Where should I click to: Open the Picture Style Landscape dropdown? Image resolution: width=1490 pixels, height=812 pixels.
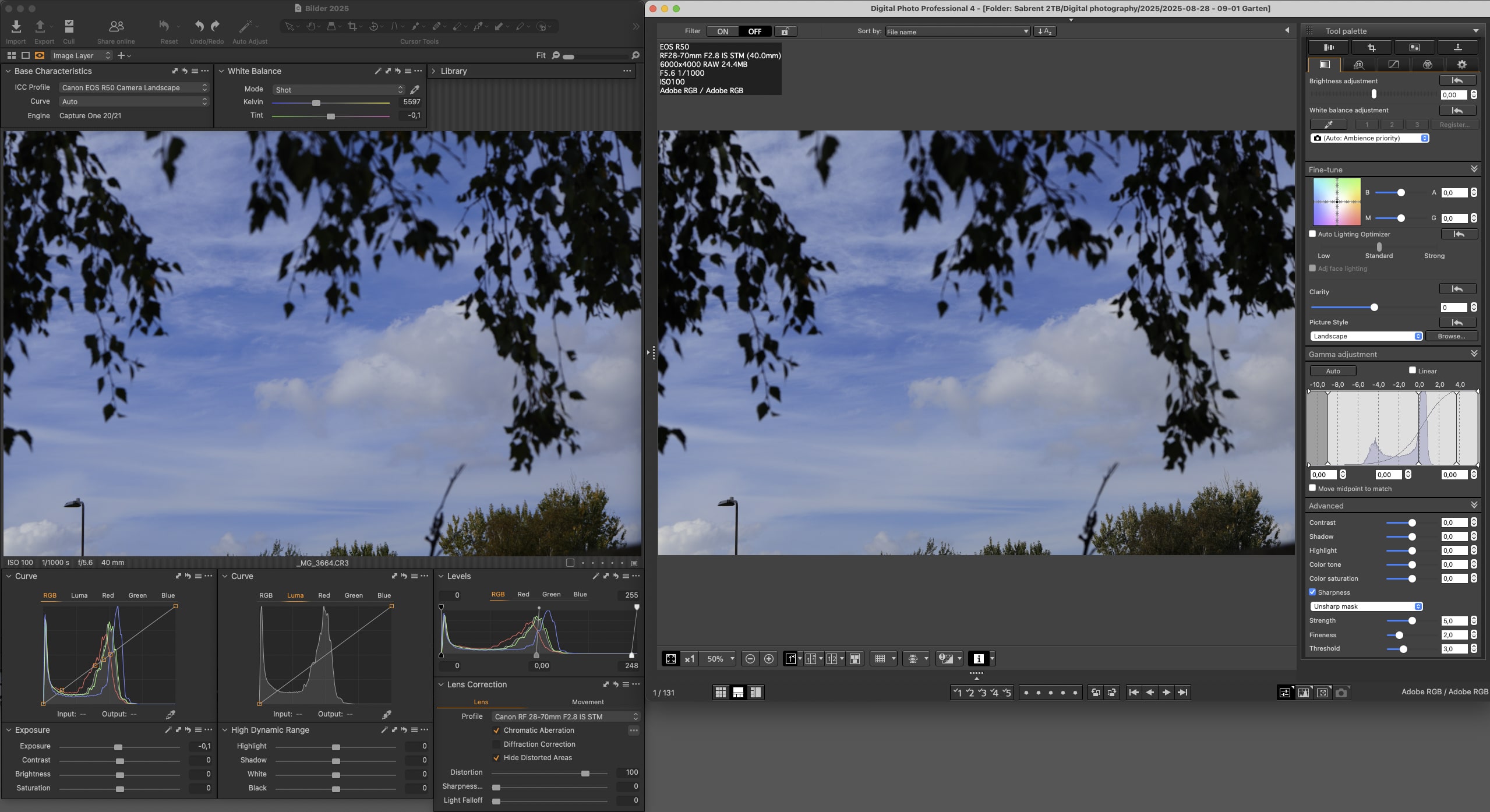[x=1366, y=336]
